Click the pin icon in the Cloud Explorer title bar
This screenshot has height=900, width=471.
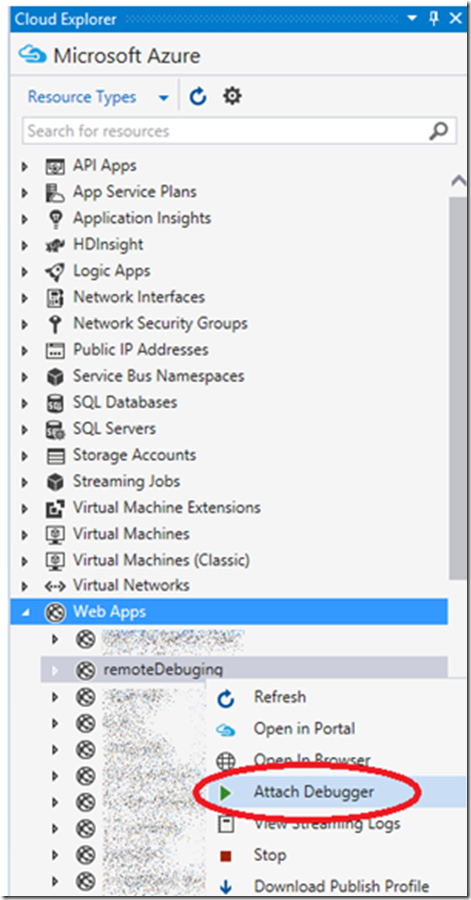click(x=434, y=19)
